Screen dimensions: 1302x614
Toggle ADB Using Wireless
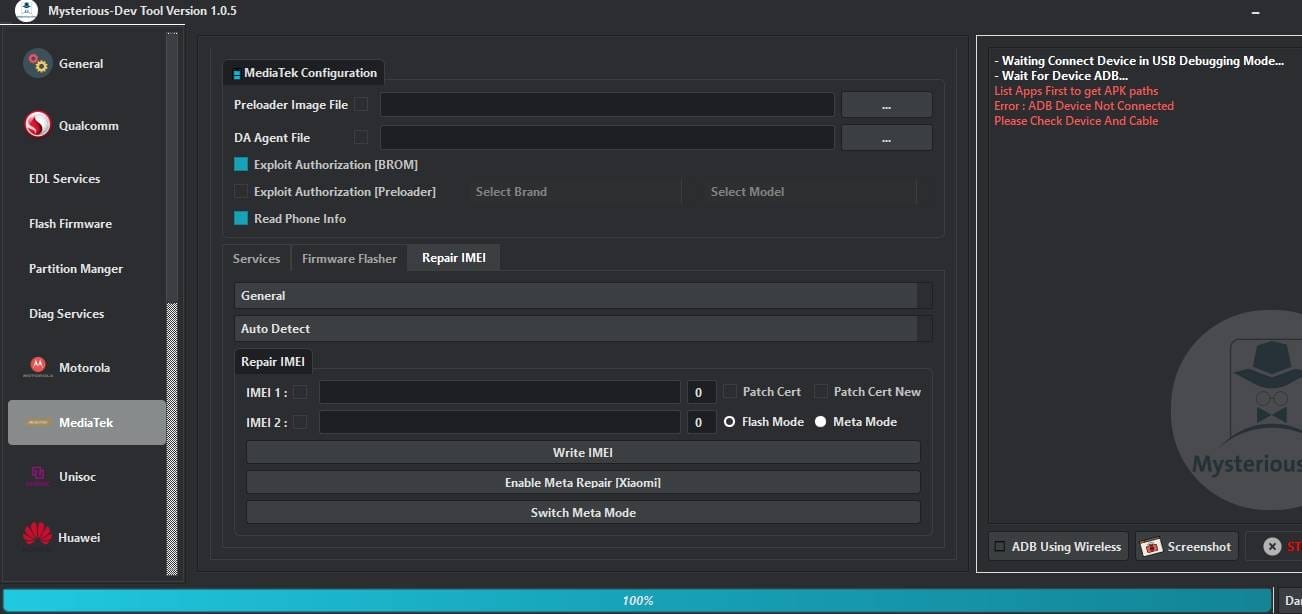pos(999,546)
